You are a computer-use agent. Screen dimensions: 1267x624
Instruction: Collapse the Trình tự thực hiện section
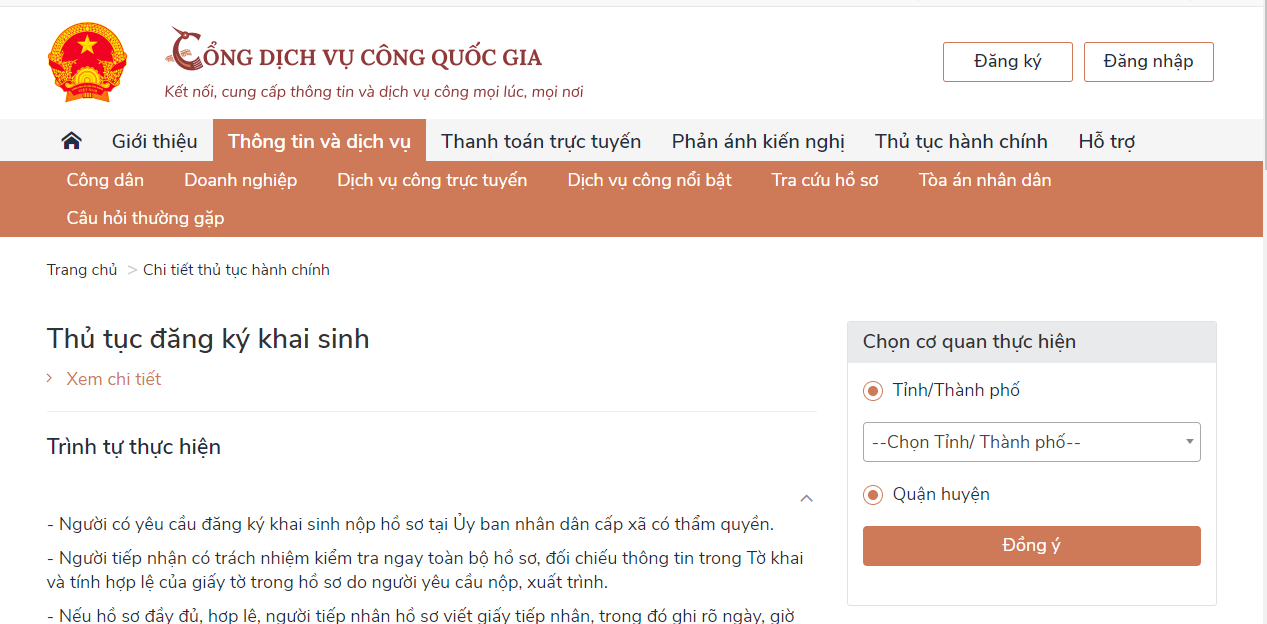tap(806, 497)
